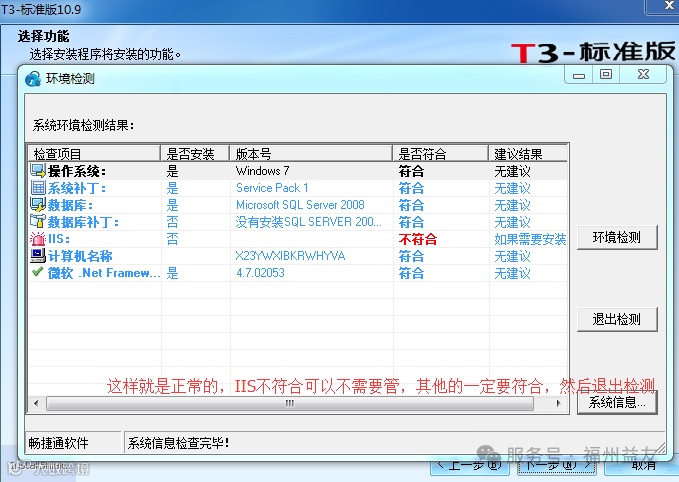The image size is (679, 482).
Task: Click 取消 in the installer window
Action: 642,467
